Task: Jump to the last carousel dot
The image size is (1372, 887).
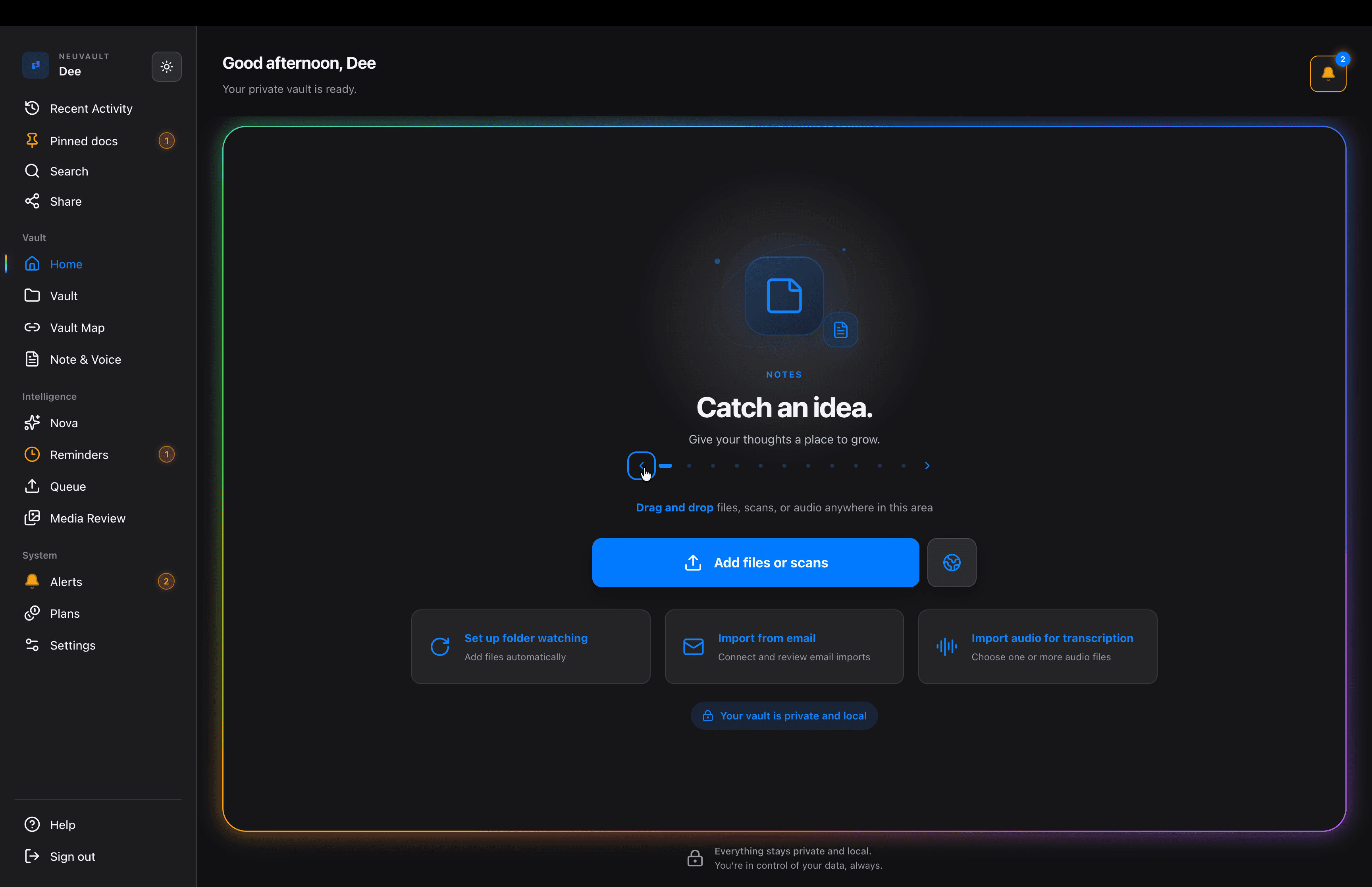Action: click(x=903, y=465)
